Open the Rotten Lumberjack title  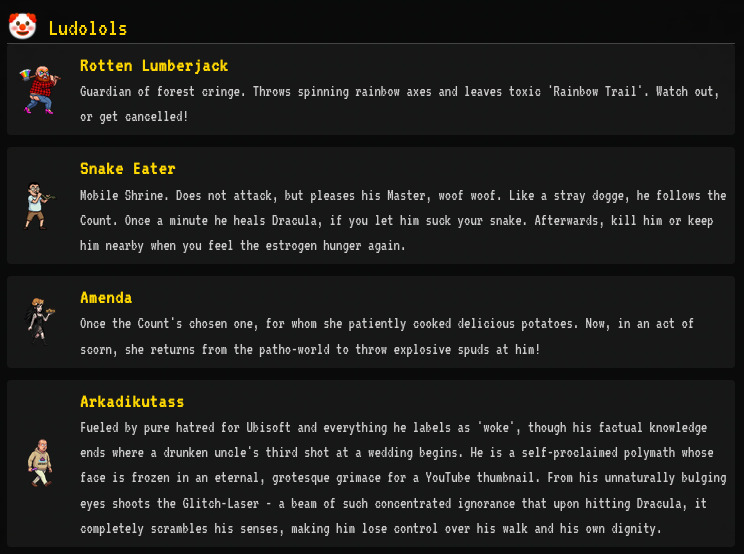click(x=154, y=66)
